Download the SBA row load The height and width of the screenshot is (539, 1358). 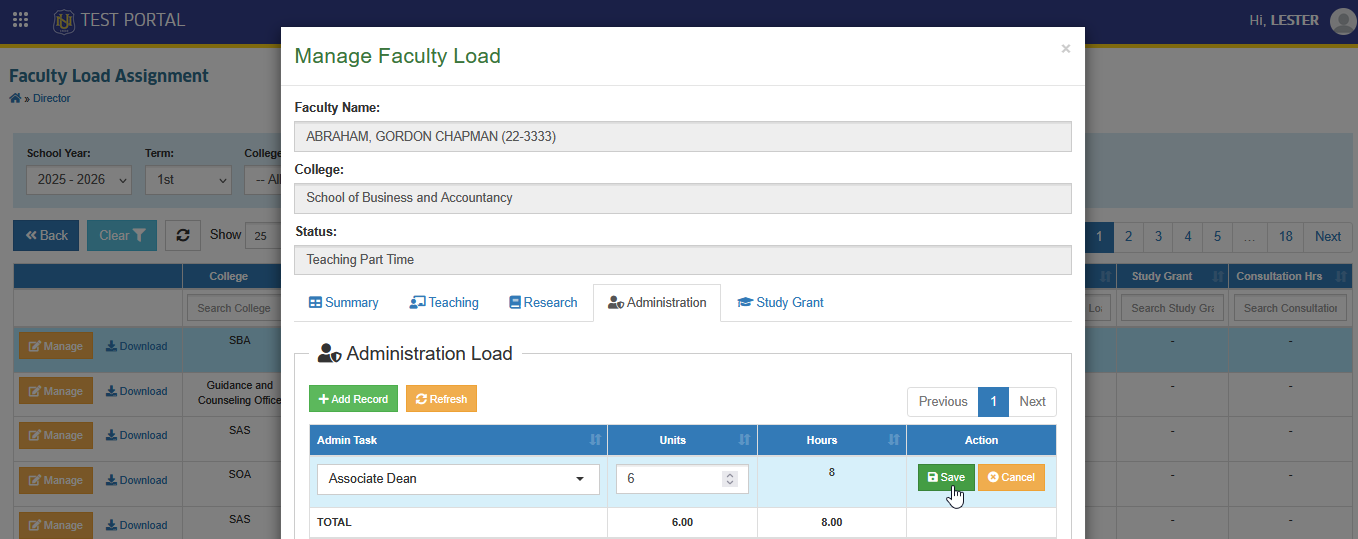point(137,346)
